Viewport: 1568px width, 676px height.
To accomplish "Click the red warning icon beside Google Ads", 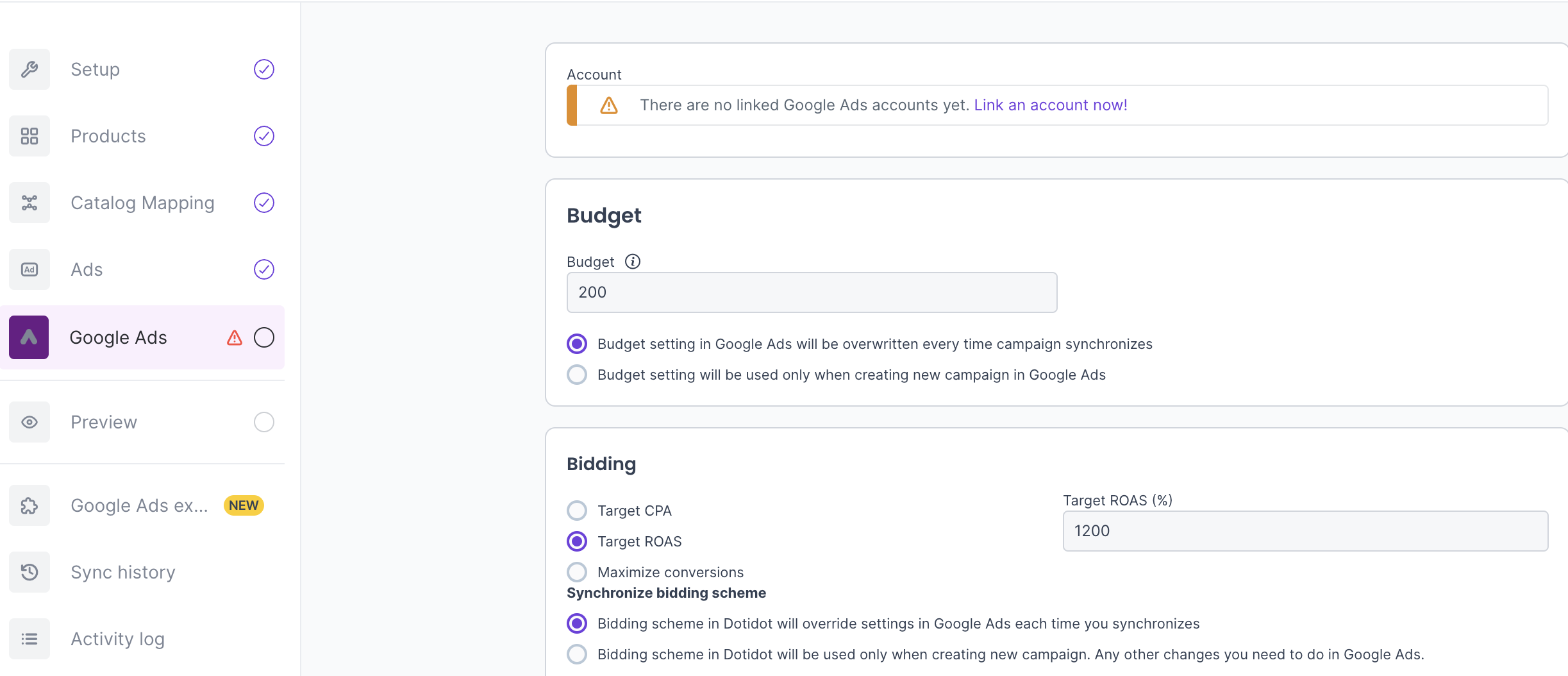I will tap(235, 337).
